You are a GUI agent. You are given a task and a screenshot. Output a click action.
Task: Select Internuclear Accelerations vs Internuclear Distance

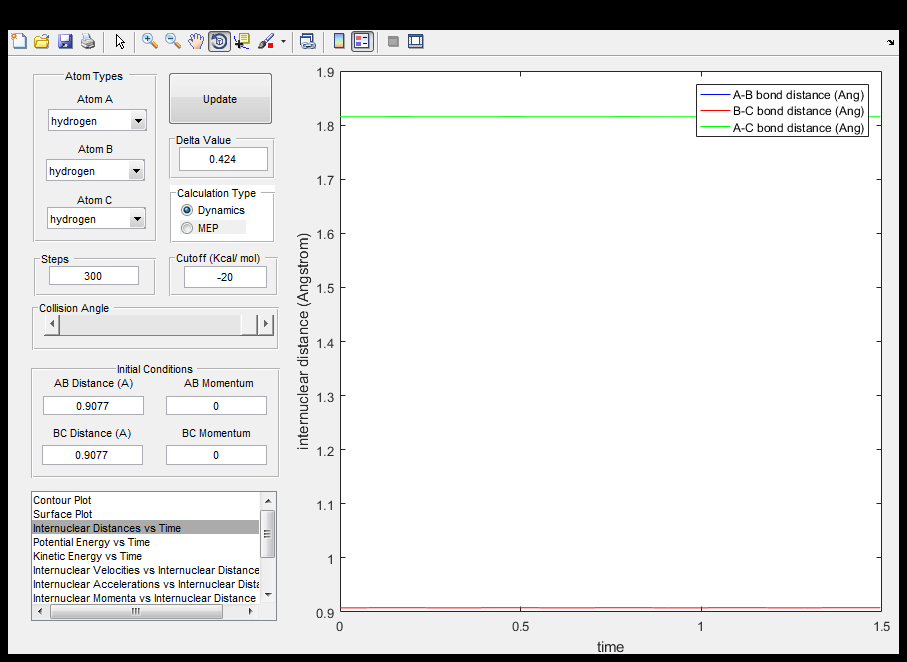point(145,584)
